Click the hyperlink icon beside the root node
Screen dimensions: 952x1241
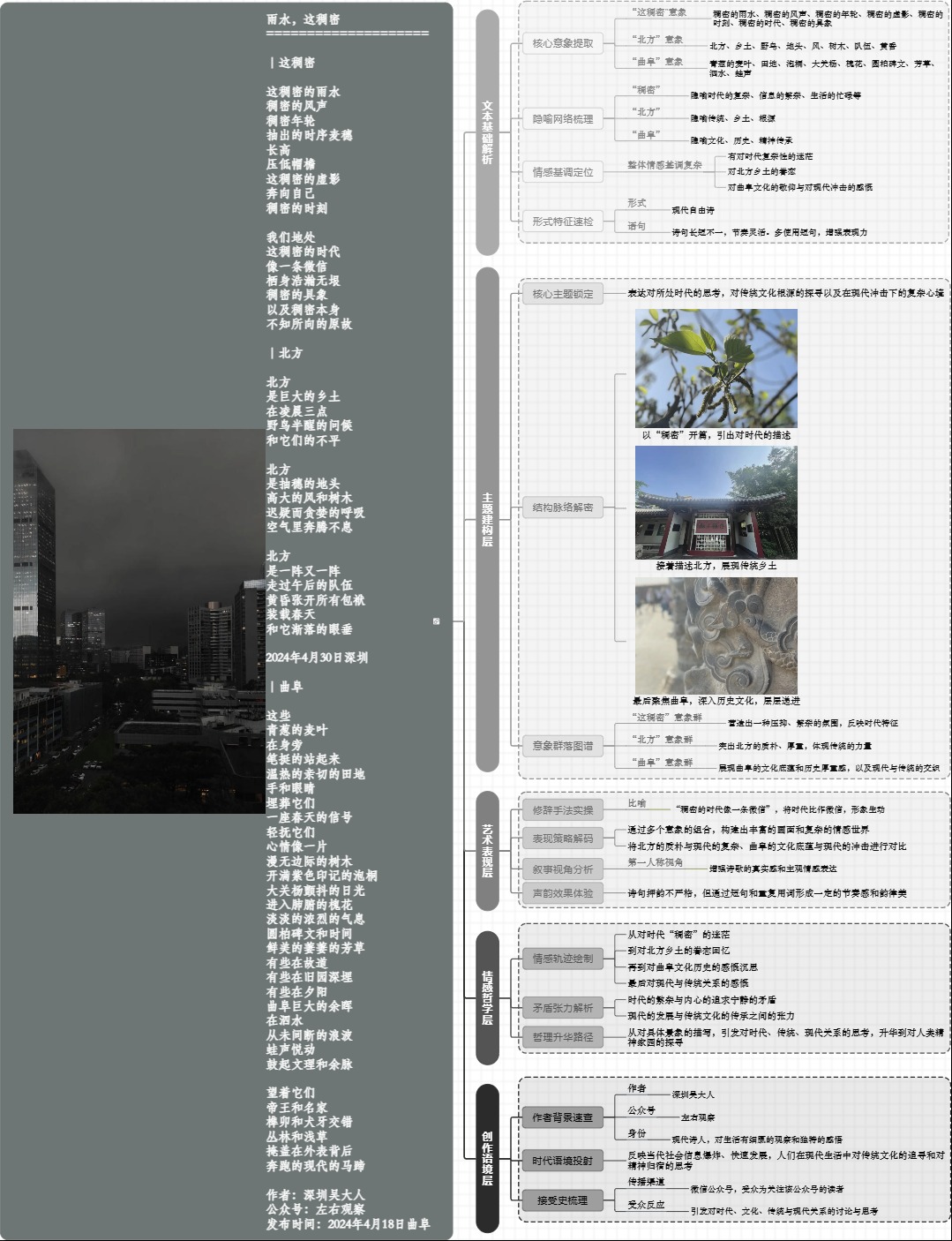(x=436, y=621)
